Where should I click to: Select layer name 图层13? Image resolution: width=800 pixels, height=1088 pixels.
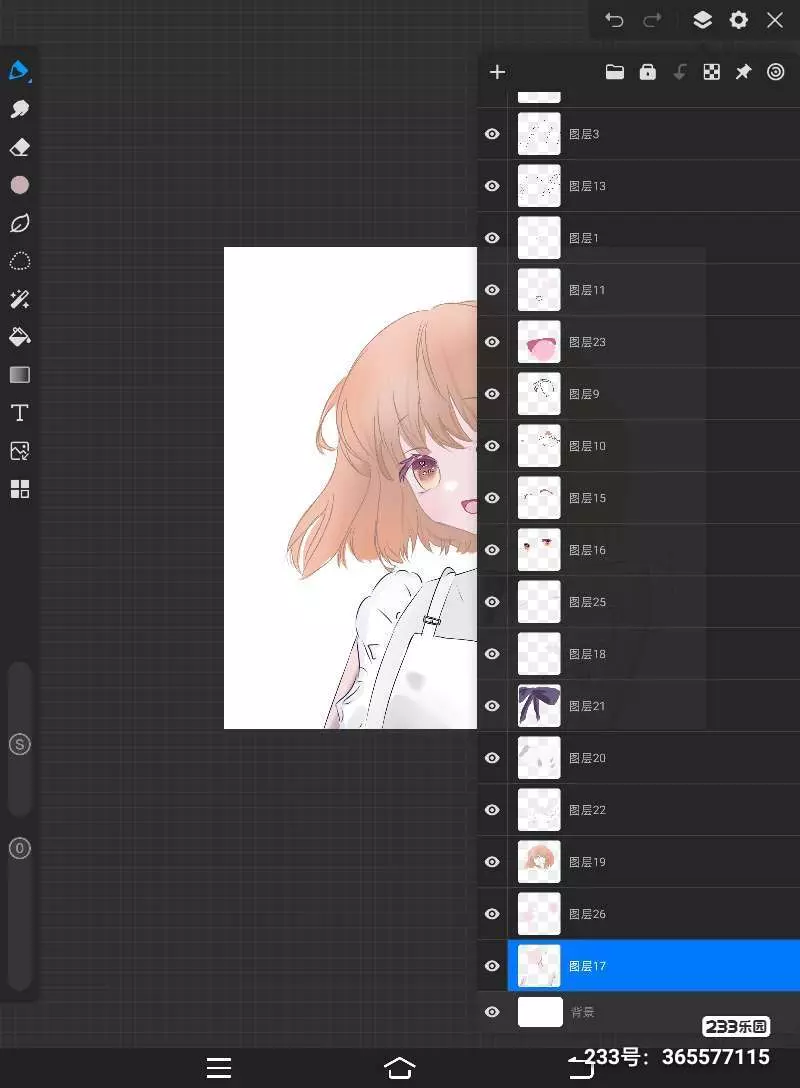pyautogui.click(x=587, y=186)
